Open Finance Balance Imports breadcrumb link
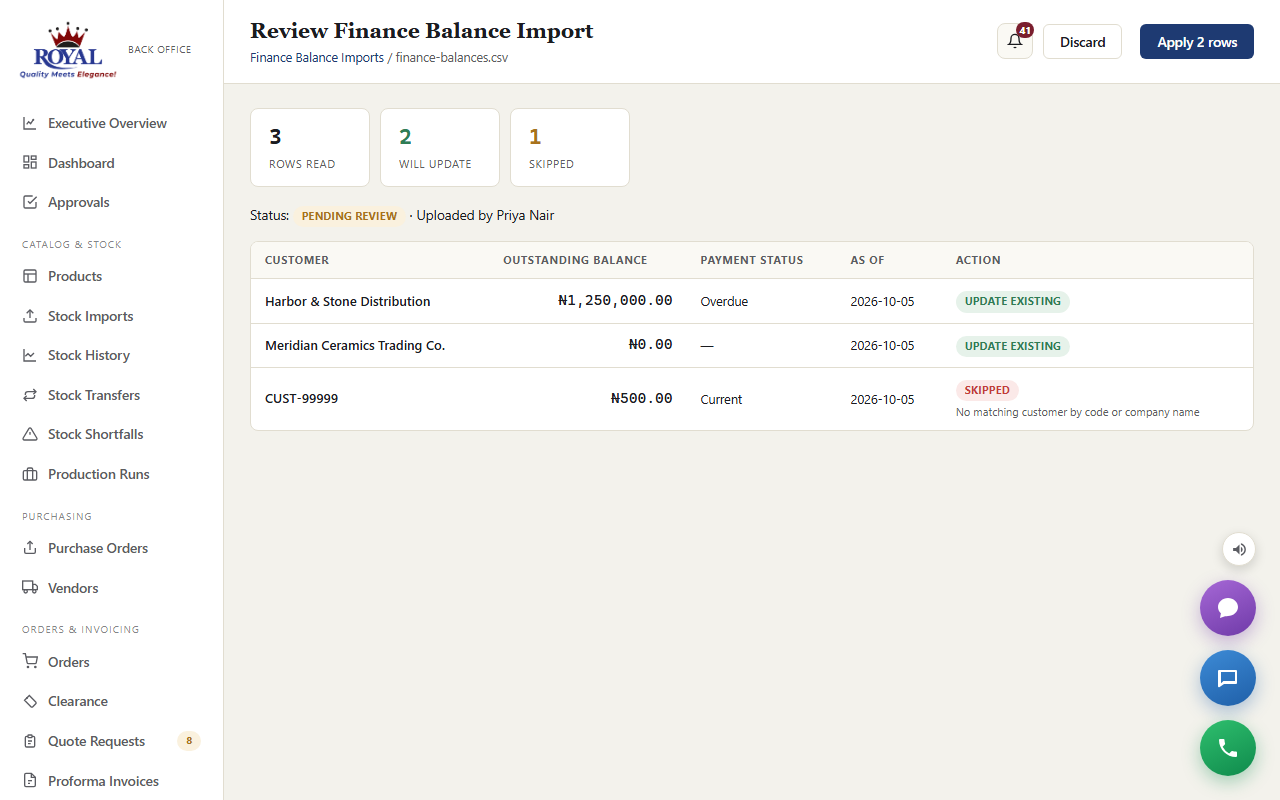1280x800 pixels. [317, 58]
